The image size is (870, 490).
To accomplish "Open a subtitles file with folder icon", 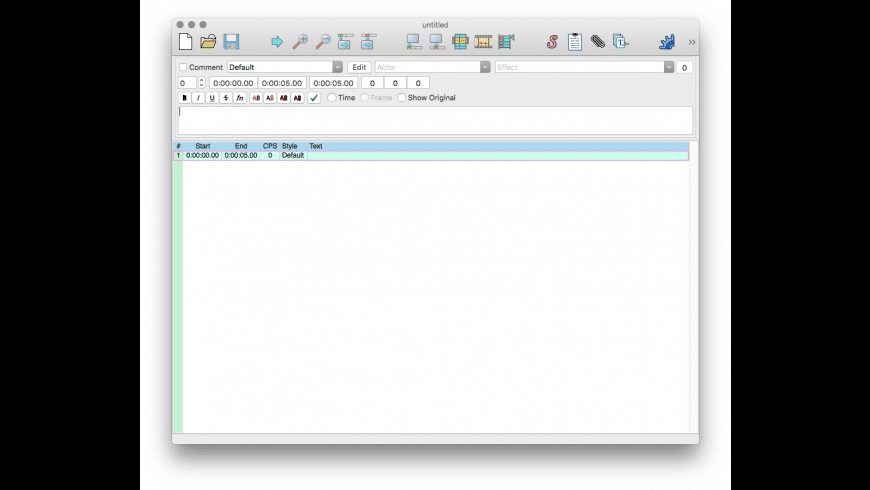I will click(x=208, y=42).
